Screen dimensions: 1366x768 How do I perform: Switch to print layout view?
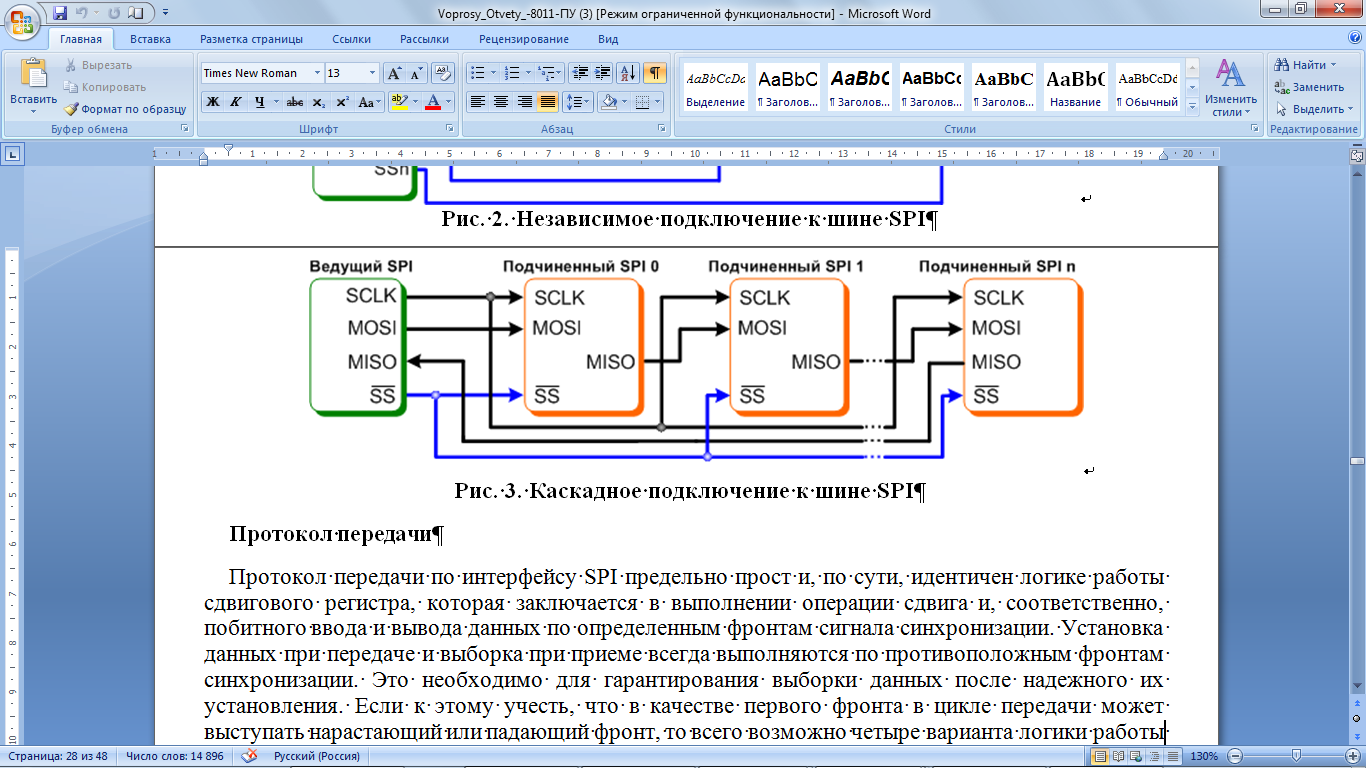coord(1100,756)
